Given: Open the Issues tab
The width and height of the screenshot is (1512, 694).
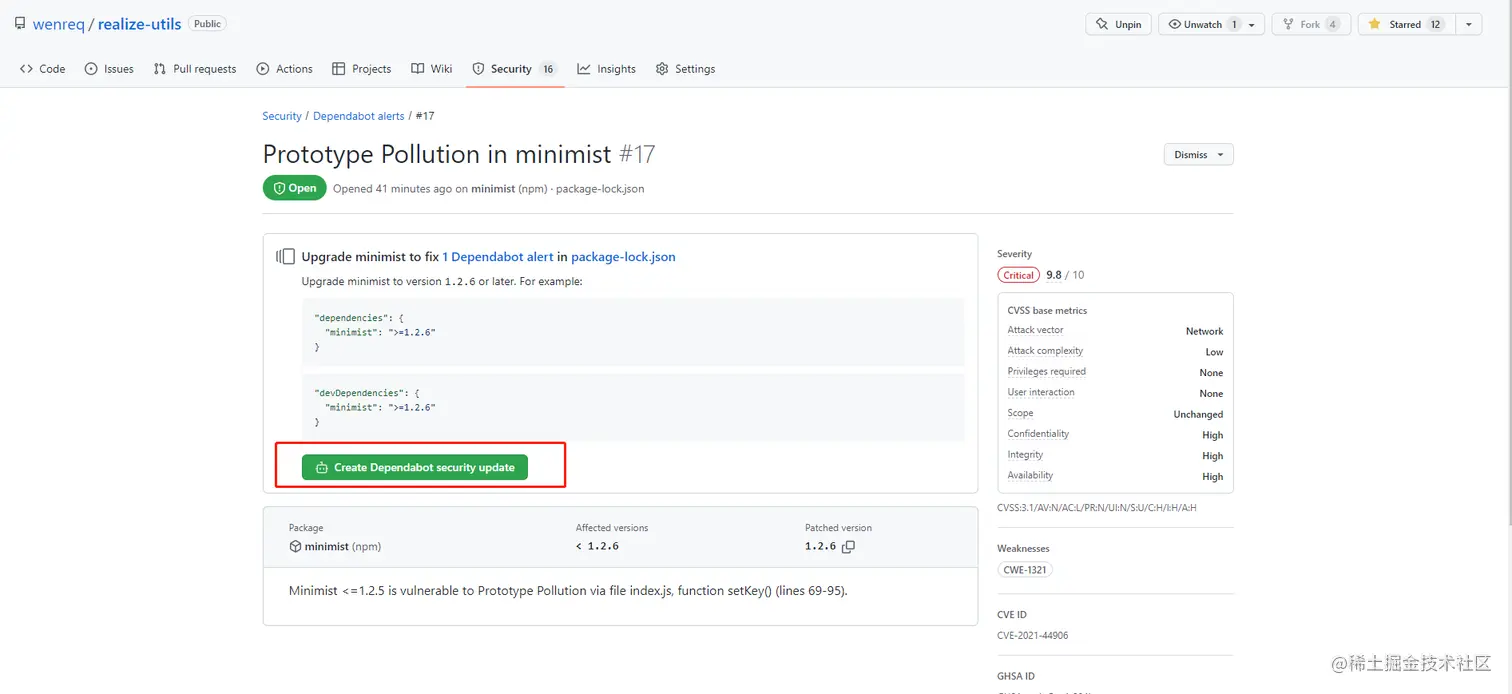Looking at the screenshot, I should pos(110,69).
